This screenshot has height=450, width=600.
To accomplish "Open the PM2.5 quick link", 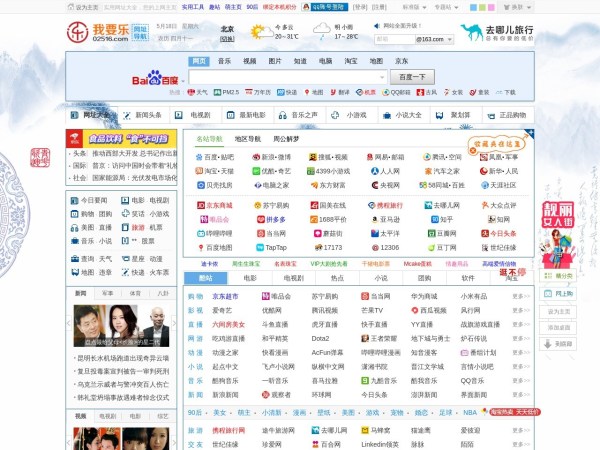I will pyautogui.click(x=226, y=92).
